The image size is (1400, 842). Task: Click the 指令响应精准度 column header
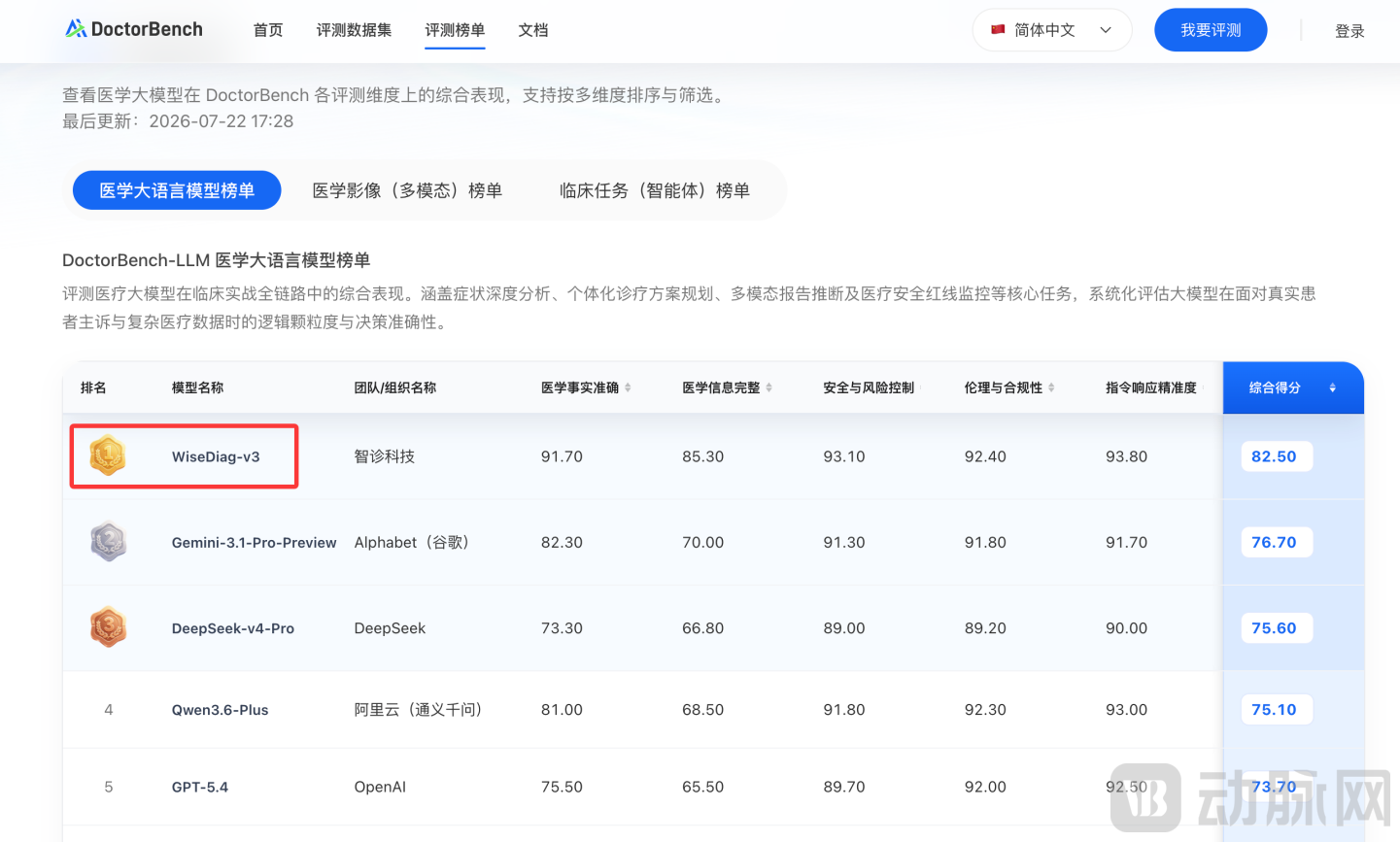tap(1151, 387)
